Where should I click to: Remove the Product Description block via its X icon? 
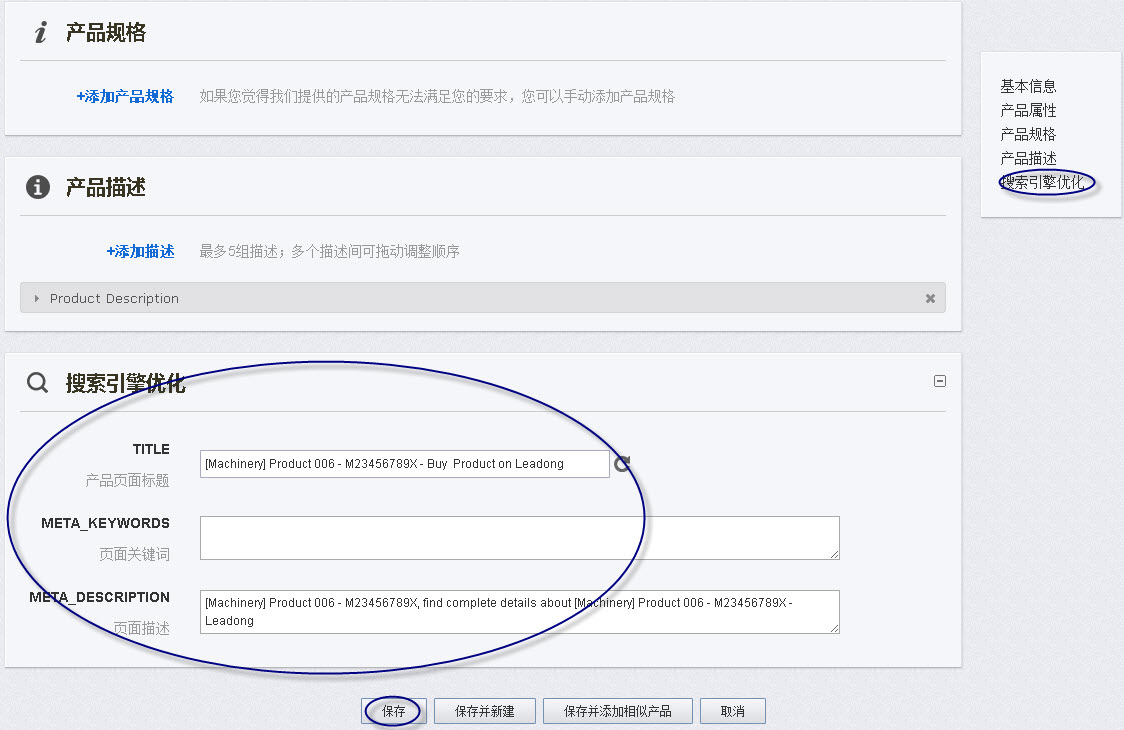(x=930, y=297)
